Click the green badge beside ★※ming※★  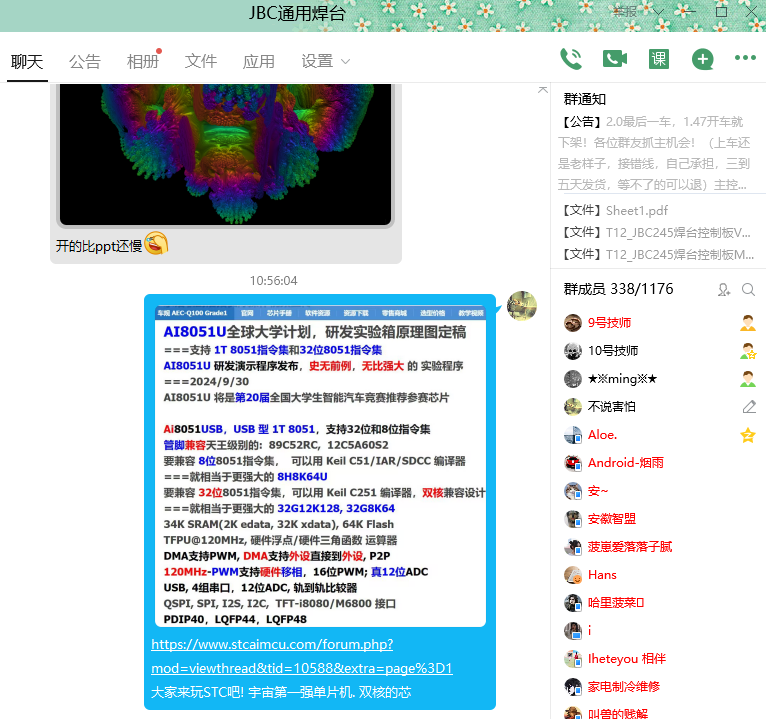click(747, 379)
